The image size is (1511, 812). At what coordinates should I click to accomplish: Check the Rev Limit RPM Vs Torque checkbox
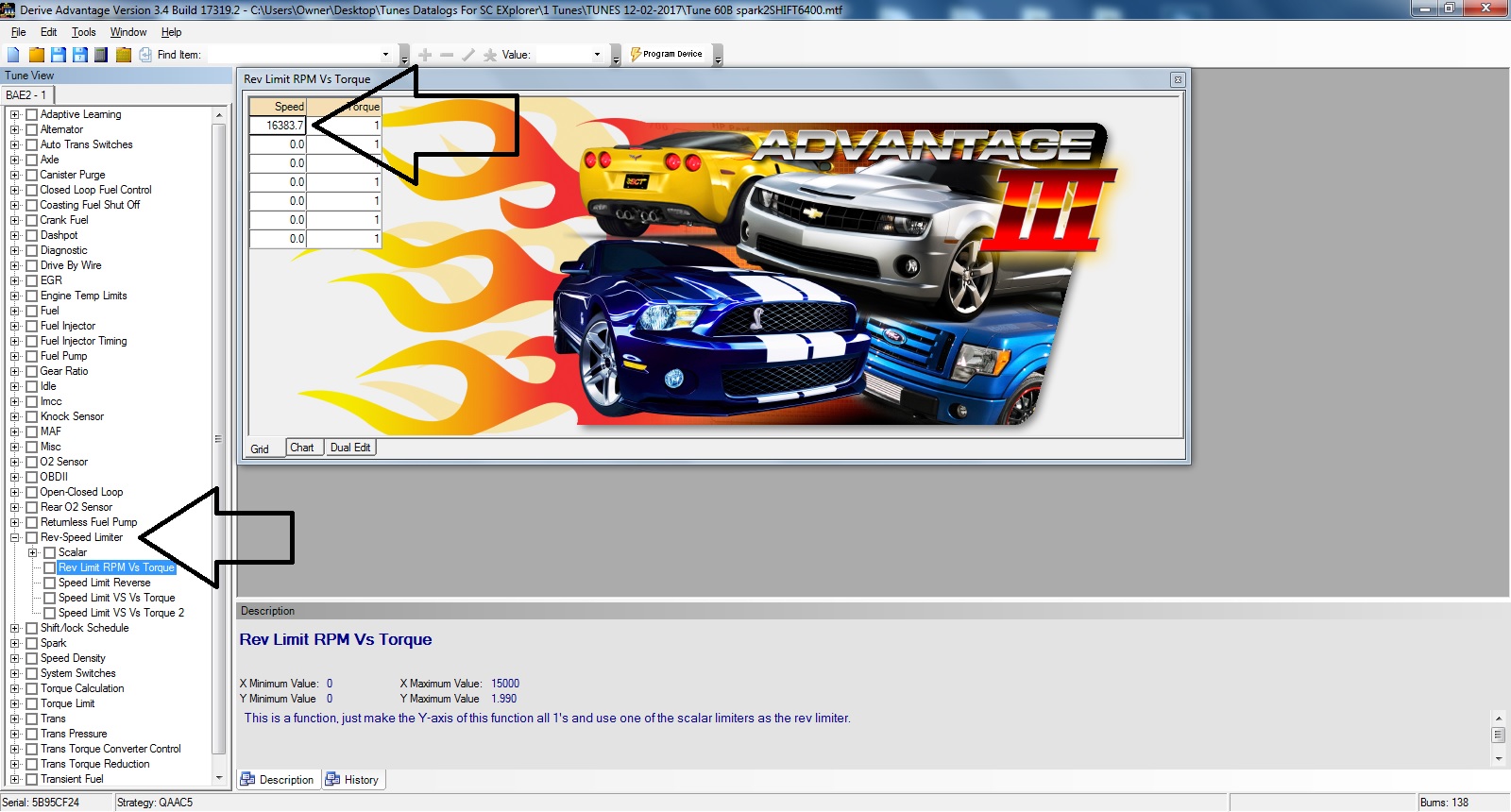49,567
